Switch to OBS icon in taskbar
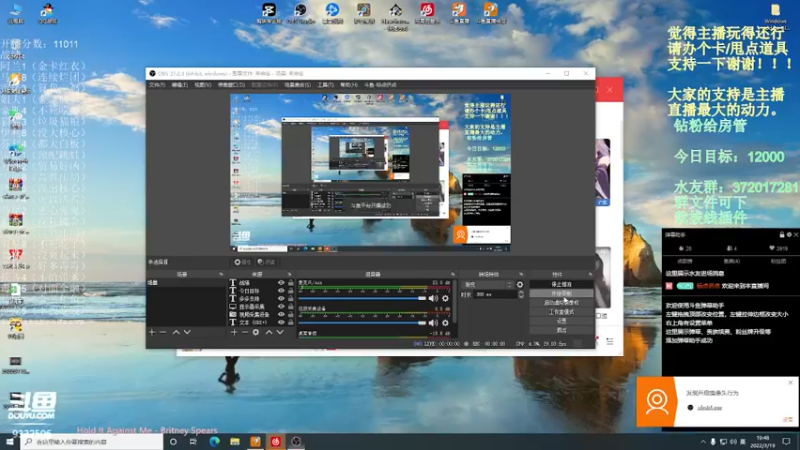This screenshot has height=450, width=800. coord(296,441)
